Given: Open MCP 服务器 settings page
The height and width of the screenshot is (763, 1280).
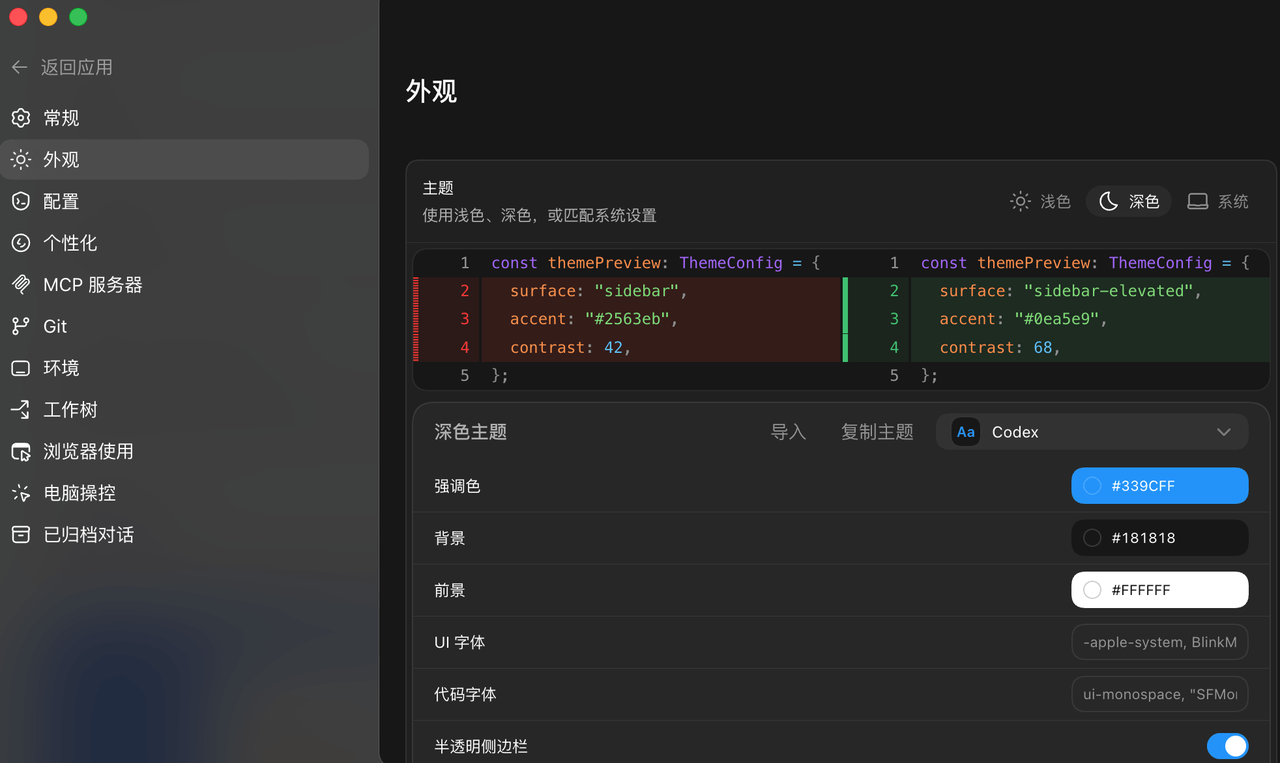Looking at the screenshot, I should tap(185, 285).
